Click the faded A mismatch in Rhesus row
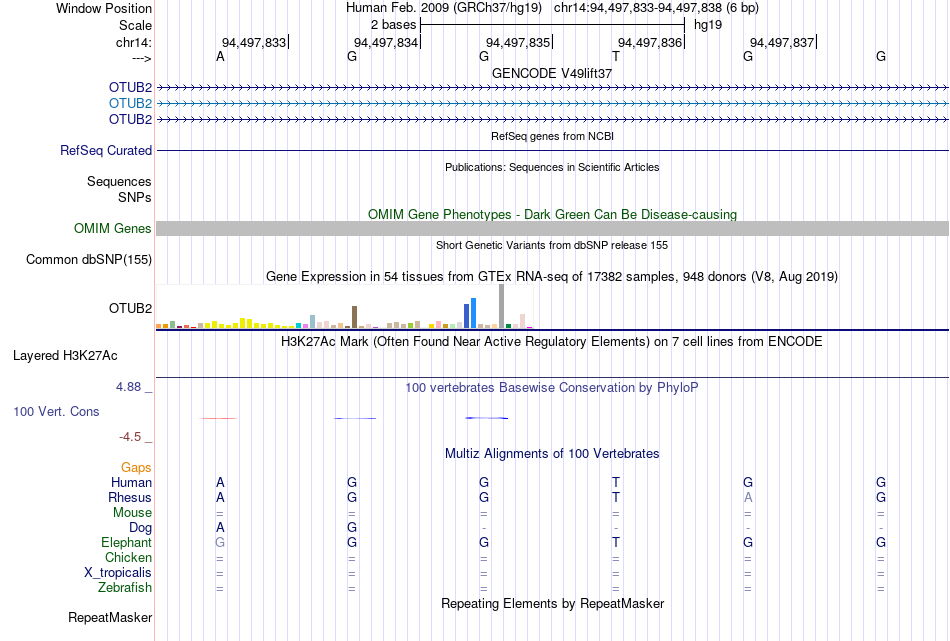The height and width of the screenshot is (641, 950). [748, 497]
